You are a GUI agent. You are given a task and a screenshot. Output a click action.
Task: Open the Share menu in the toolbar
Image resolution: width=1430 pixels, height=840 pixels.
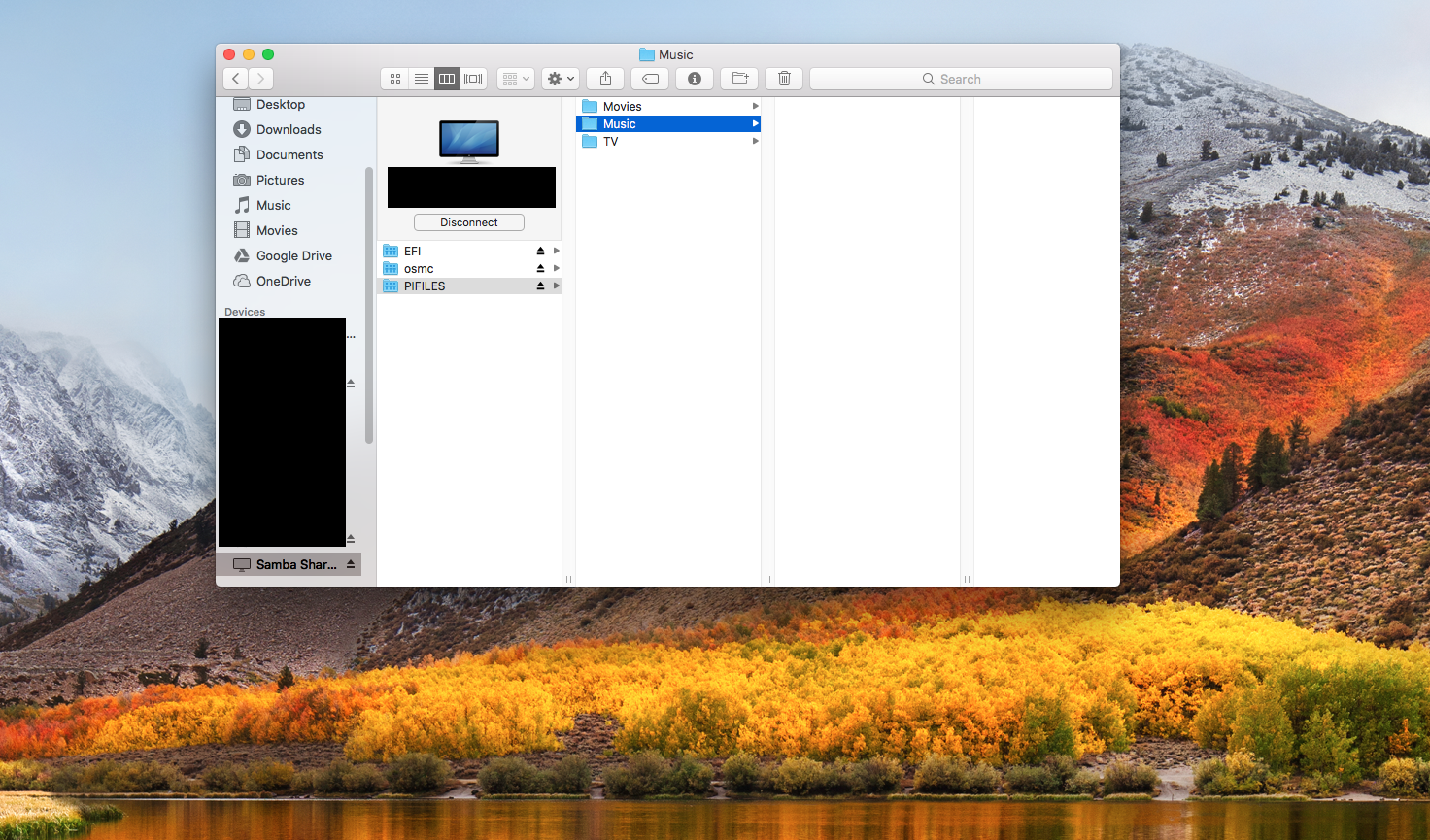[x=604, y=79]
